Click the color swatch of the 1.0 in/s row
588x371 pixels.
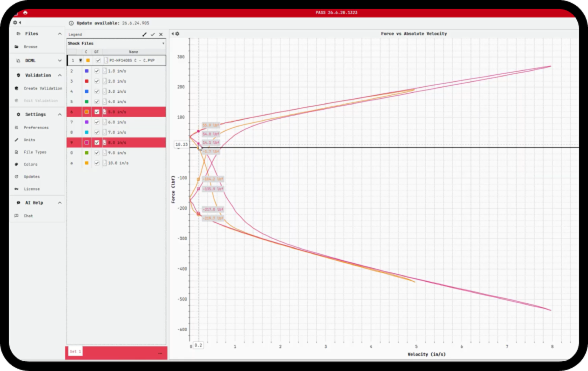pyautogui.click(x=87, y=71)
